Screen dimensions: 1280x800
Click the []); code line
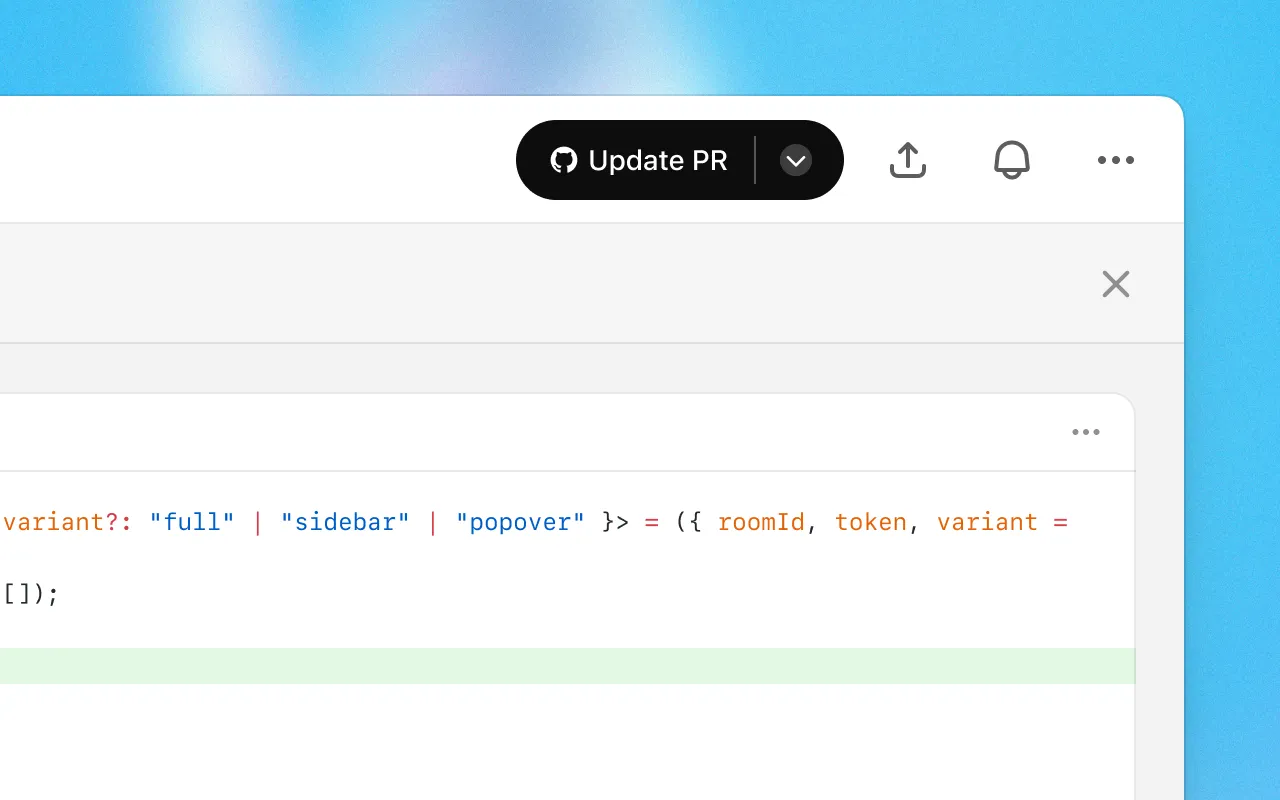pyautogui.click(x=30, y=594)
